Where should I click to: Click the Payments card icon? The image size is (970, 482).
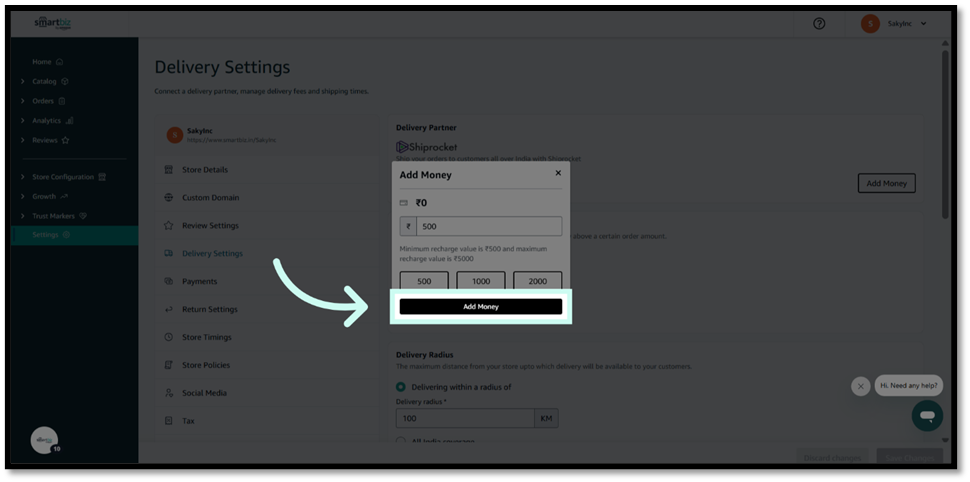[169, 282]
